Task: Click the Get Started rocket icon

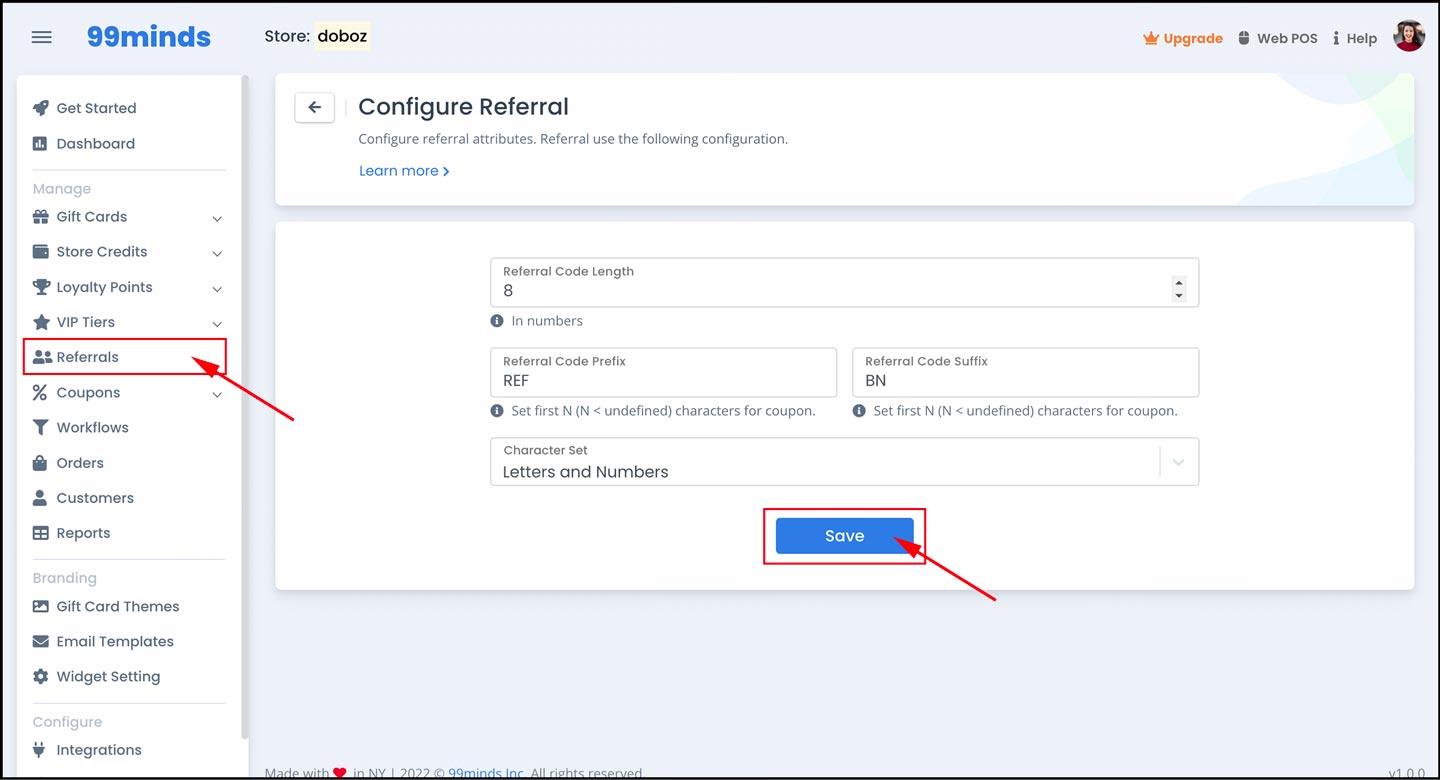Action: coord(40,108)
